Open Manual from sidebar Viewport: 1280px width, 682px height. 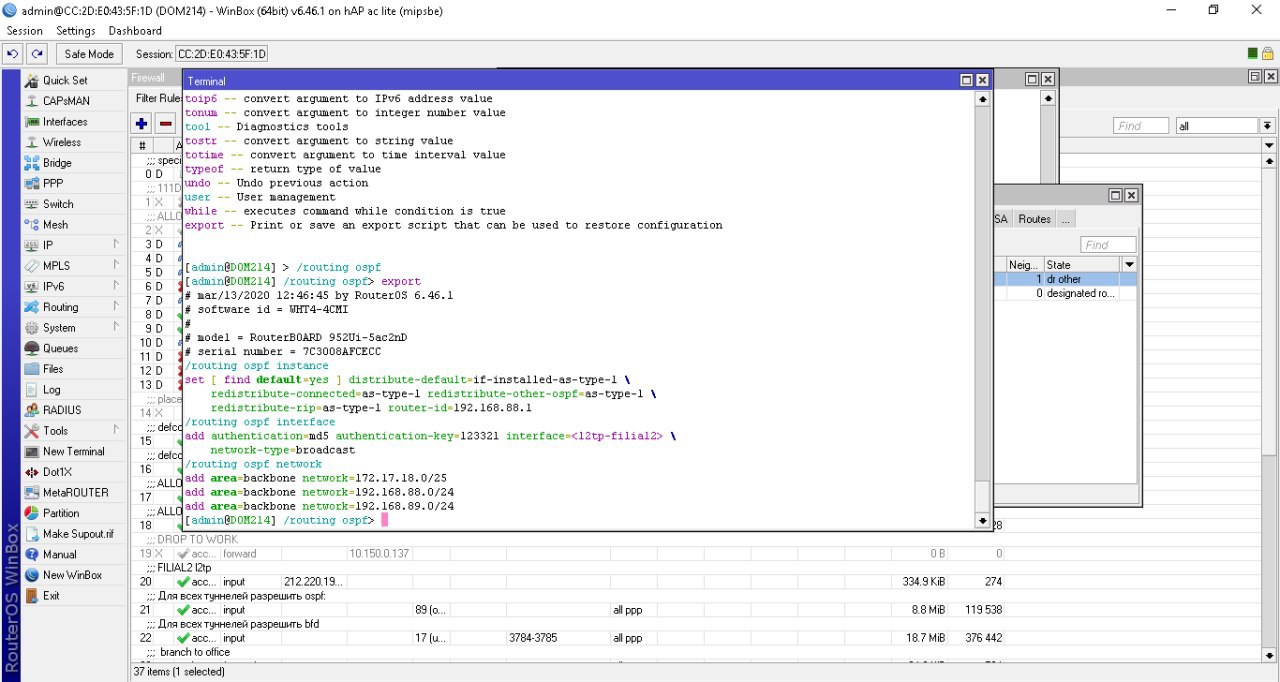(59, 554)
